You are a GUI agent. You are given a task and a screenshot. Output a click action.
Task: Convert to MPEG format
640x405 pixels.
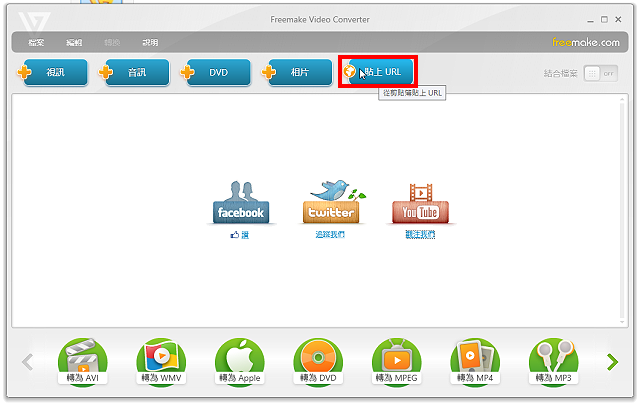coord(396,362)
